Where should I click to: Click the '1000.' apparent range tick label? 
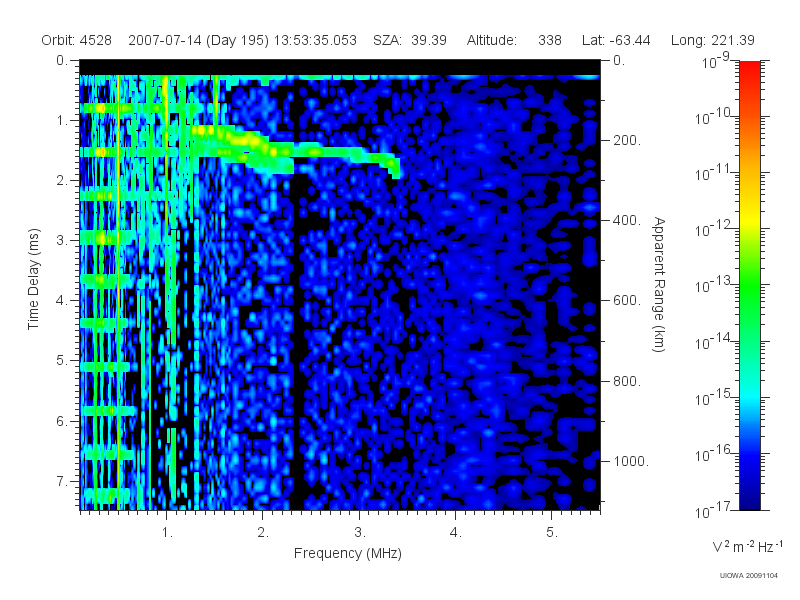[x=631, y=461]
